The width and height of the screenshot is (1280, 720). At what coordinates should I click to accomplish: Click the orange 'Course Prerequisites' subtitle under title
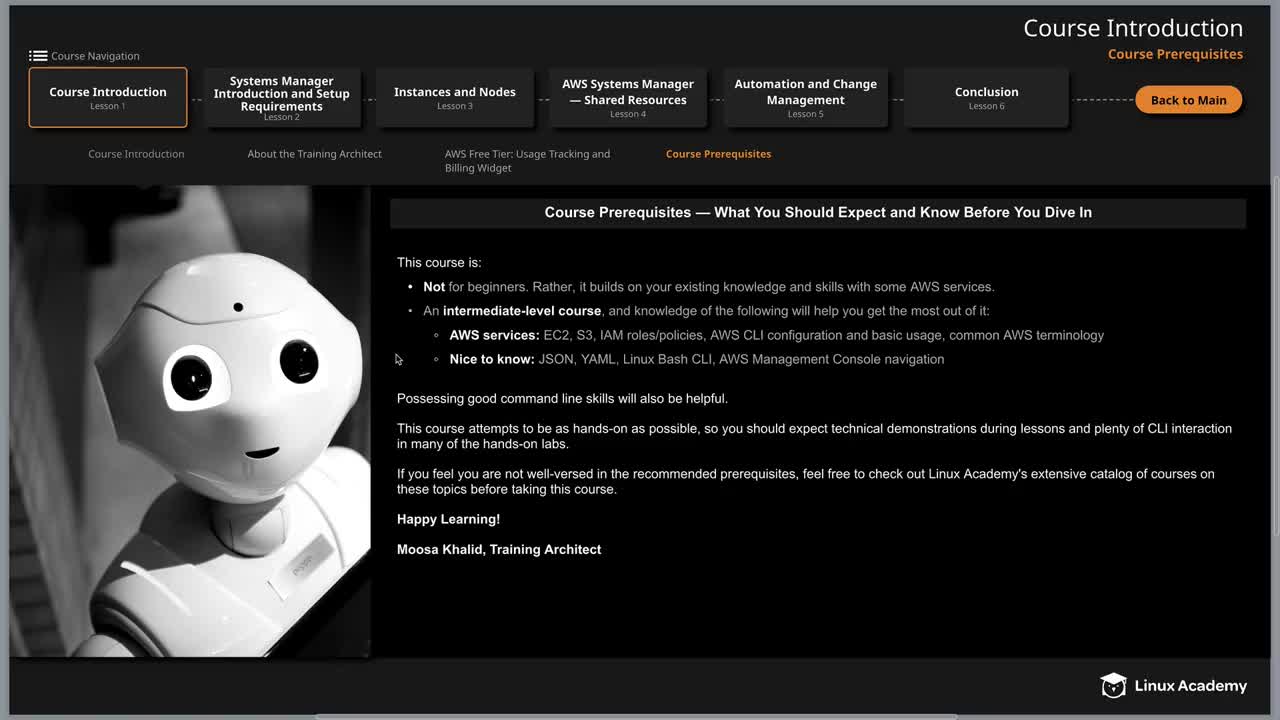[1175, 54]
